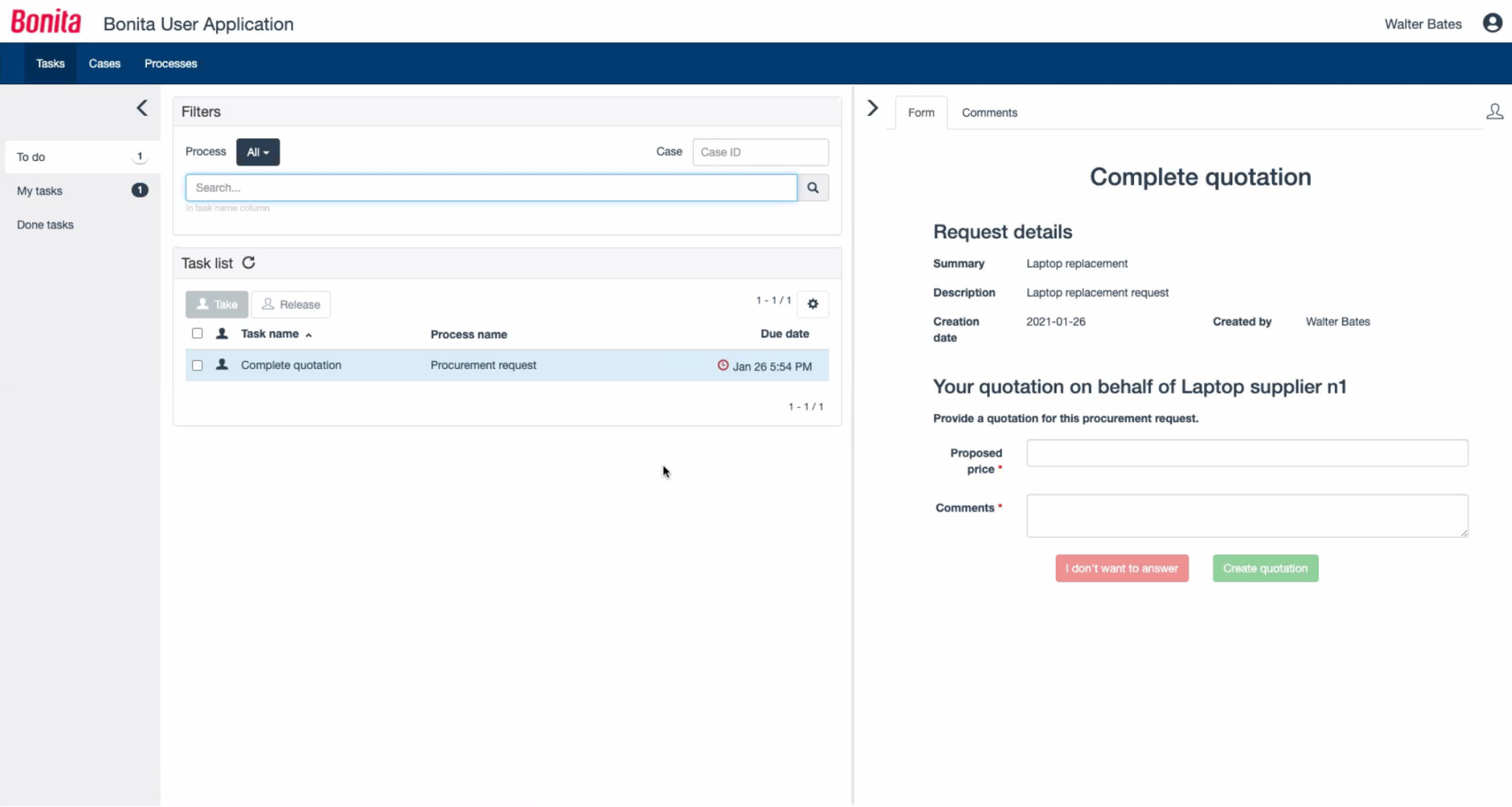Click the Case ID input field
The width and height of the screenshot is (1512, 807).
(760, 152)
